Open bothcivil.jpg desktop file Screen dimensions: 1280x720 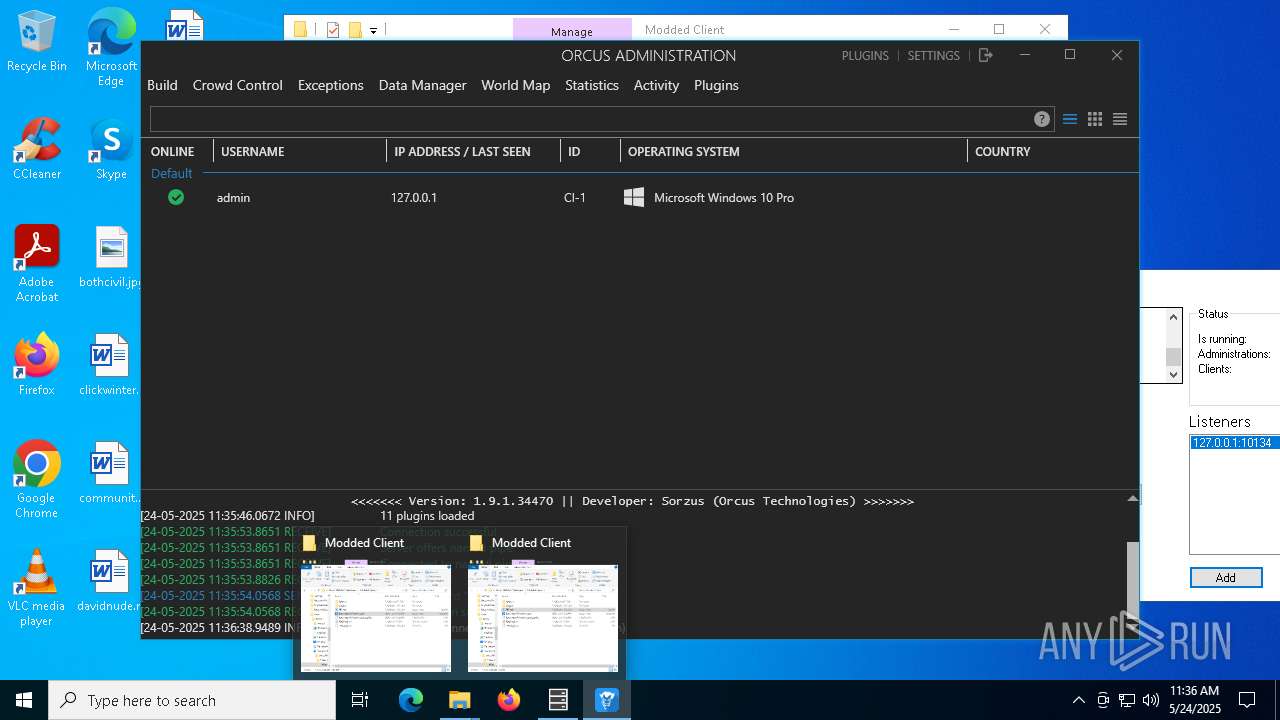pyautogui.click(x=111, y=257)
